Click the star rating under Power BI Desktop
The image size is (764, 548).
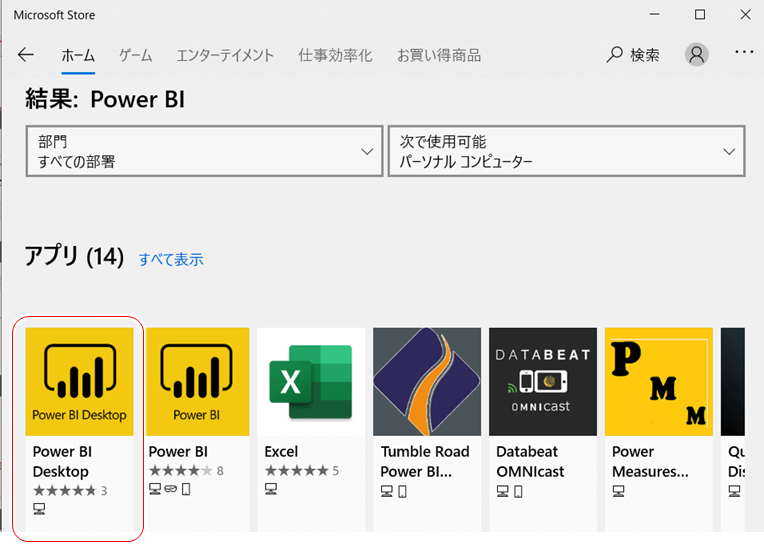coord(70,491)
